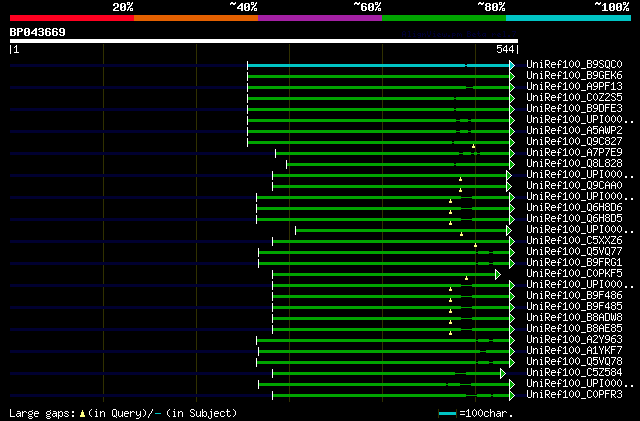Select the UniRef100_Q5VQ77 subject name
The height and width of the screenshot is (421, 640).
tap(574, 252)
